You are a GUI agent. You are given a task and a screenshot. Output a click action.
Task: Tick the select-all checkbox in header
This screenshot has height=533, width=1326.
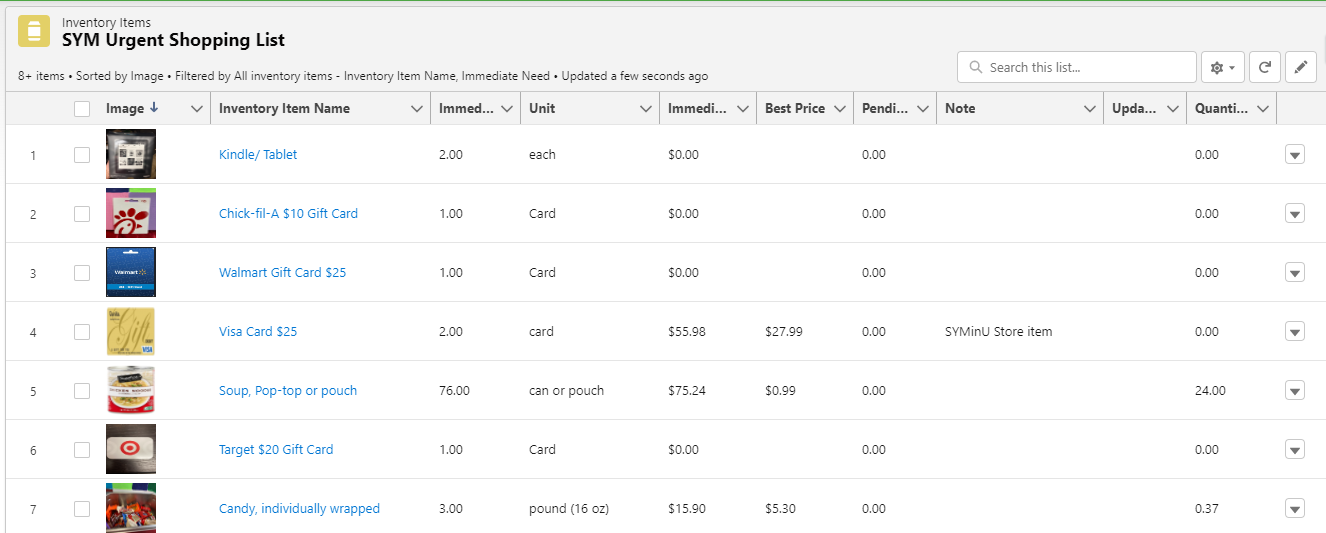coord(82,109)
